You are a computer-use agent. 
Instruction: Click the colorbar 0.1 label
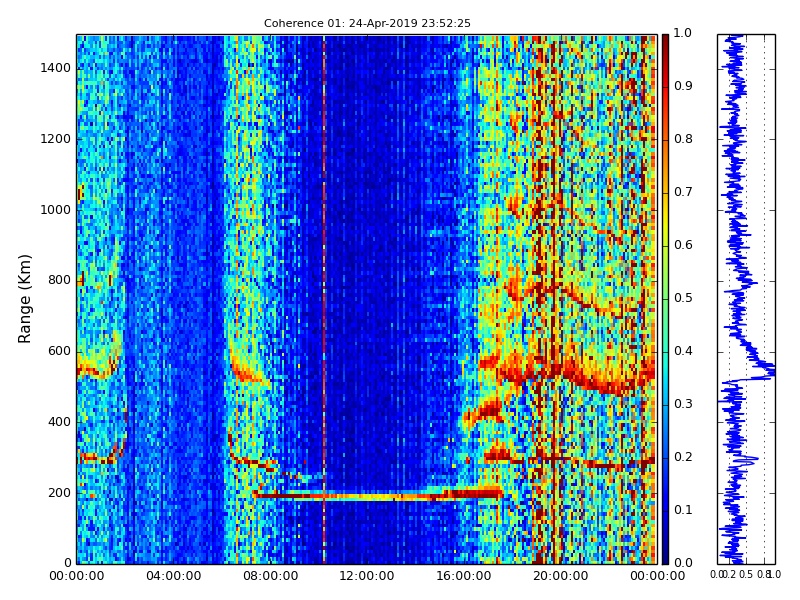683,510
